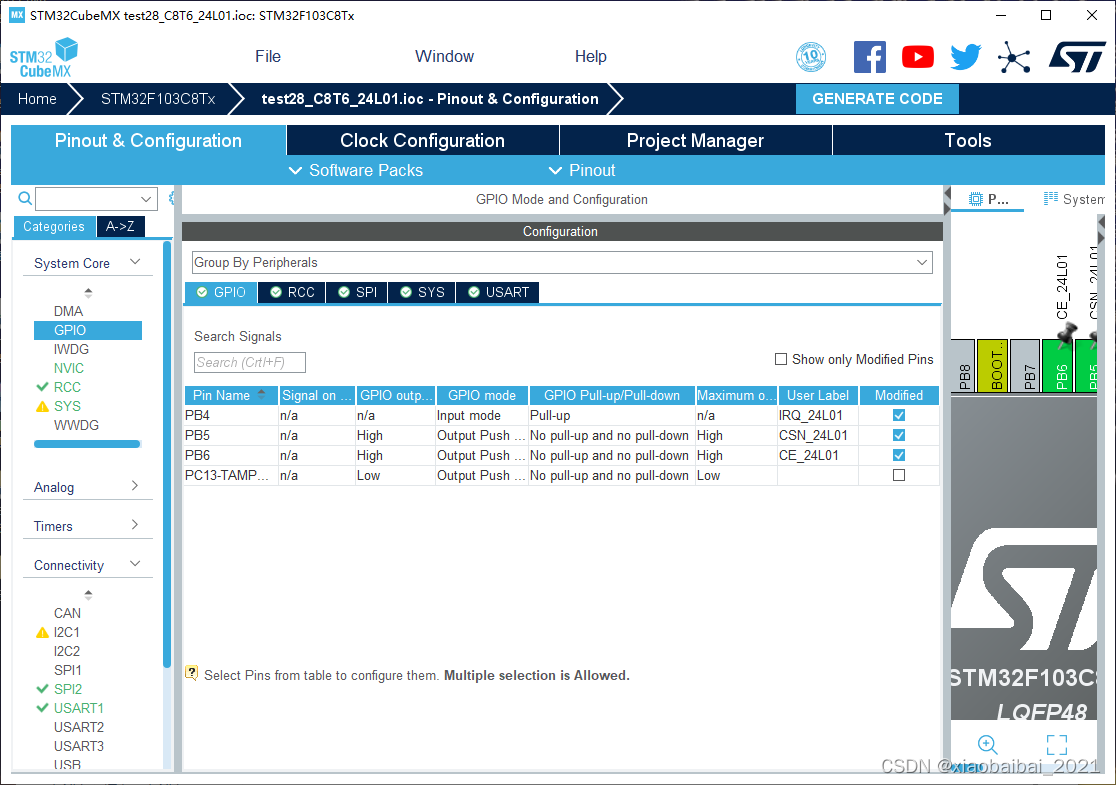Click the fit-to-view frame icon
This screenshot has width=1116, height=785.
[1057, 744]
